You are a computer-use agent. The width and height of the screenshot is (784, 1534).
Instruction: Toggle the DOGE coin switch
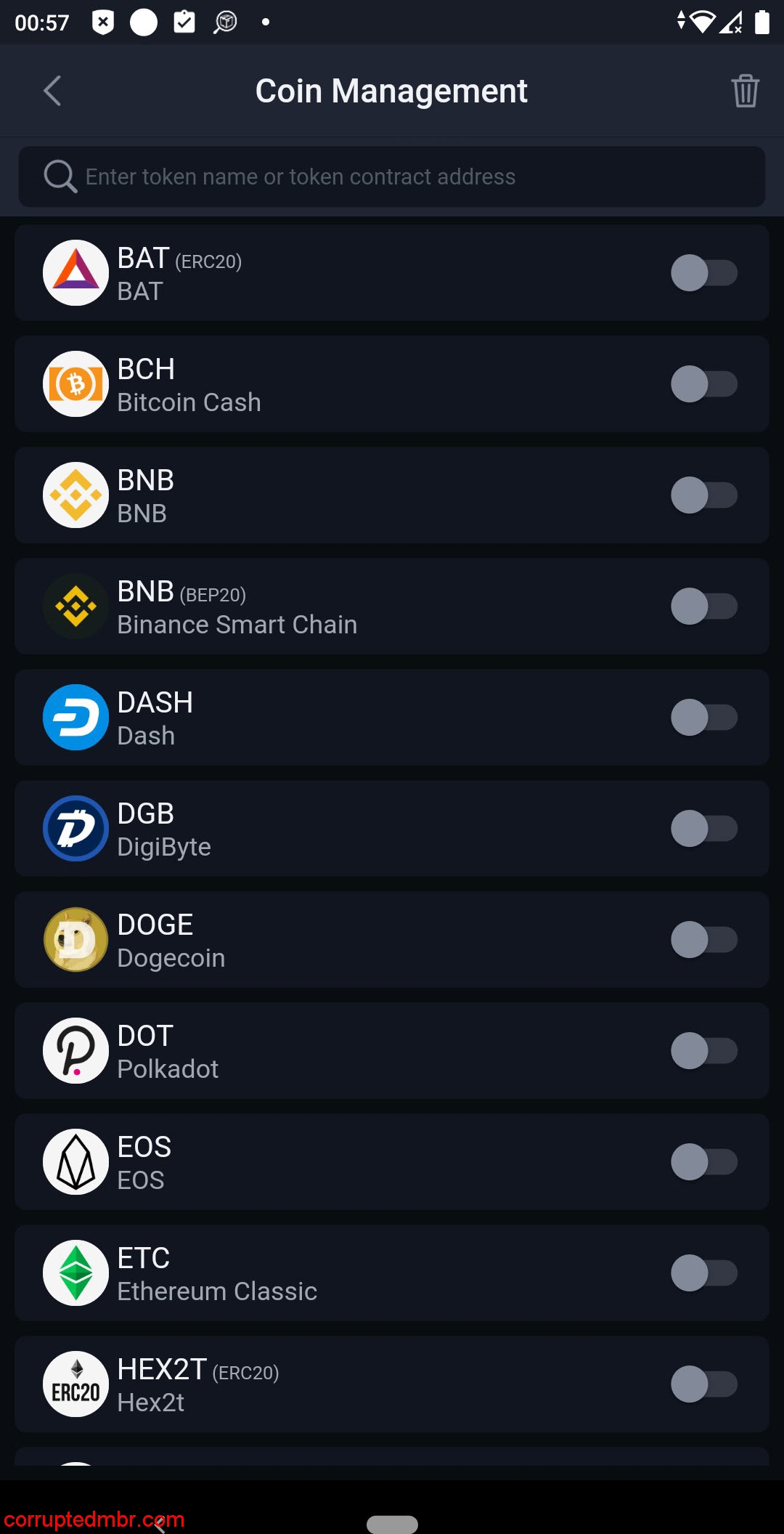(703, 940)
